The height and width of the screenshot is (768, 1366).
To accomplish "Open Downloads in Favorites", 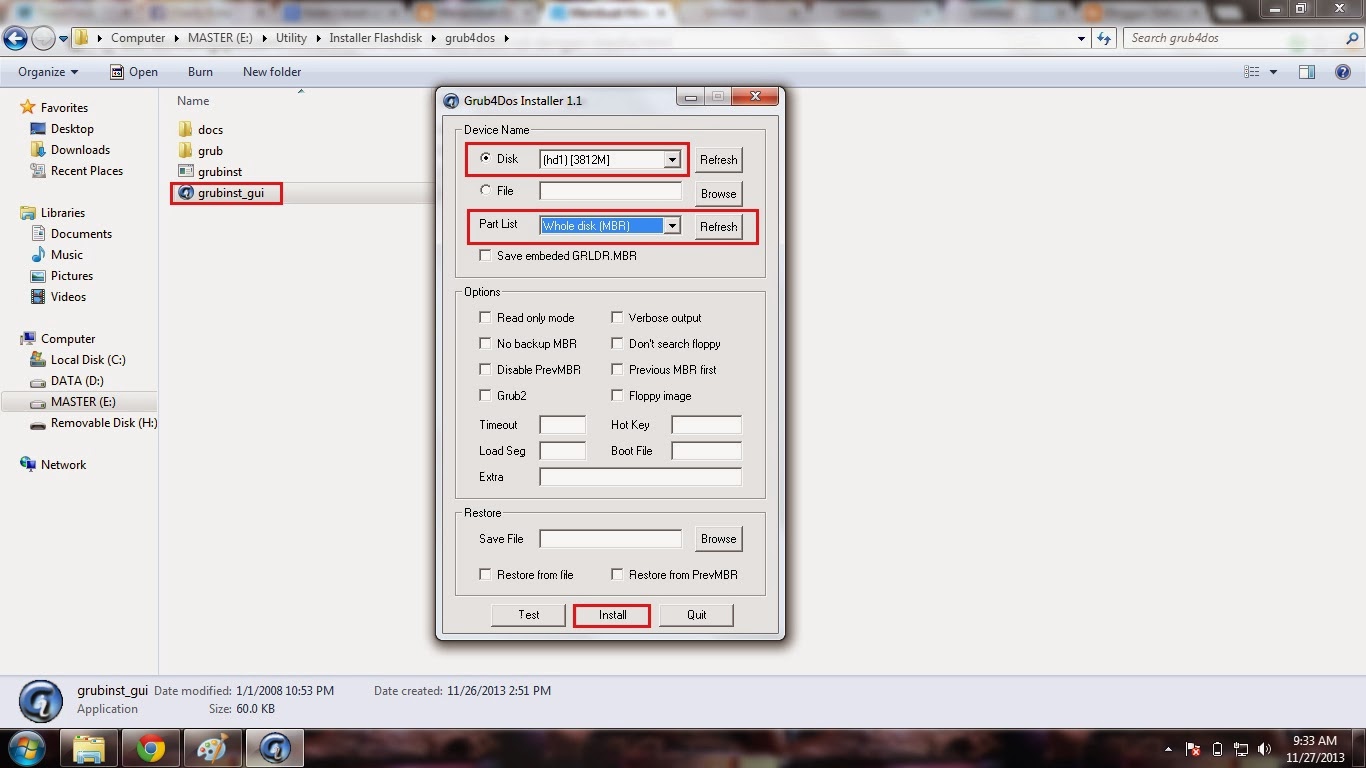I will pyautogui.click(x=80, y=150).
